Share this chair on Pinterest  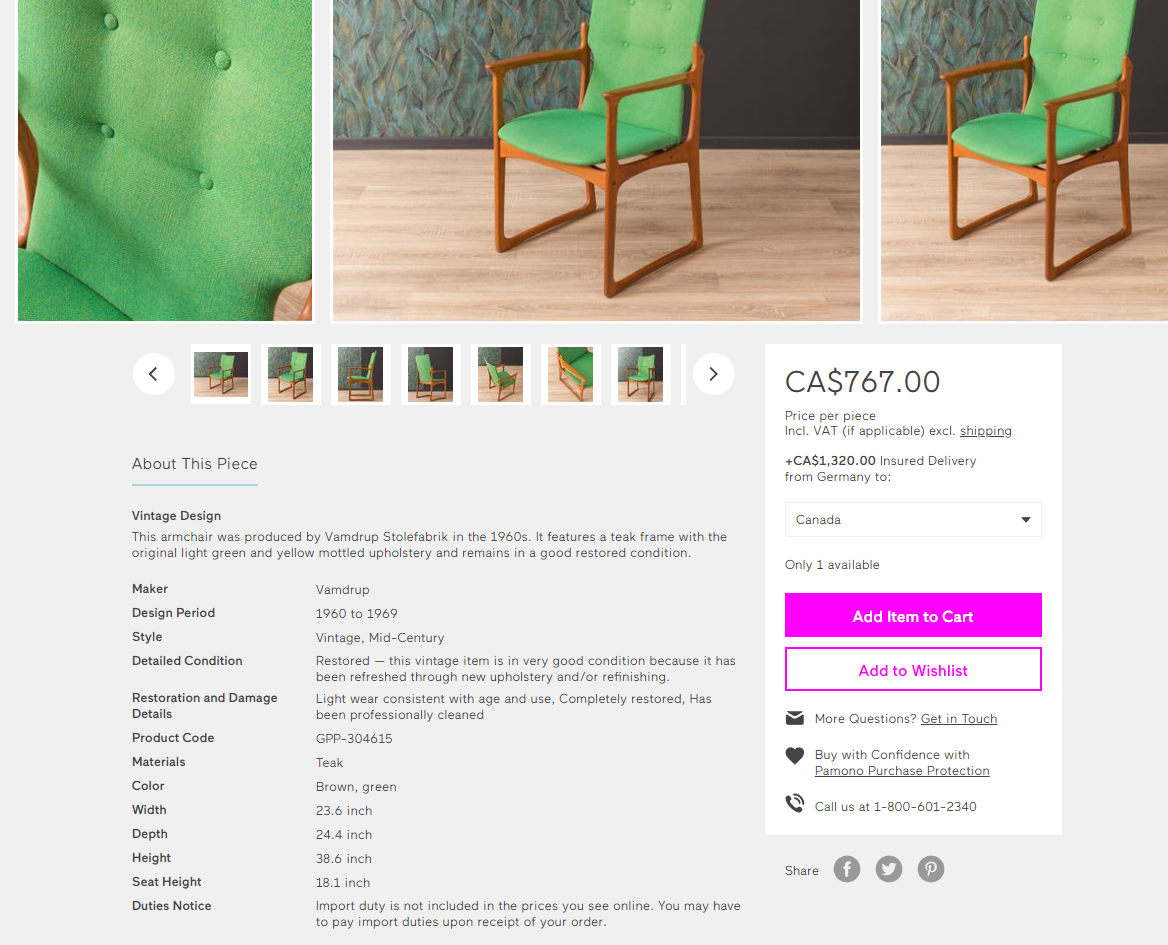click(x=930, y=869)
